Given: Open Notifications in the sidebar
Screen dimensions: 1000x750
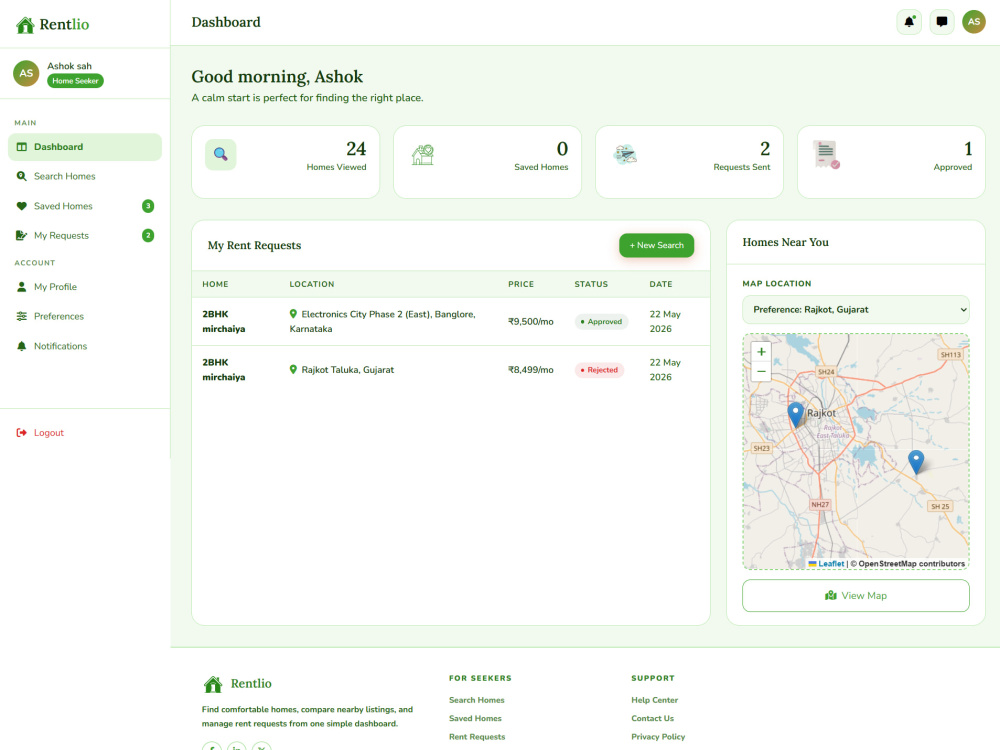Looking at the screenshot, I should point(85,346).
